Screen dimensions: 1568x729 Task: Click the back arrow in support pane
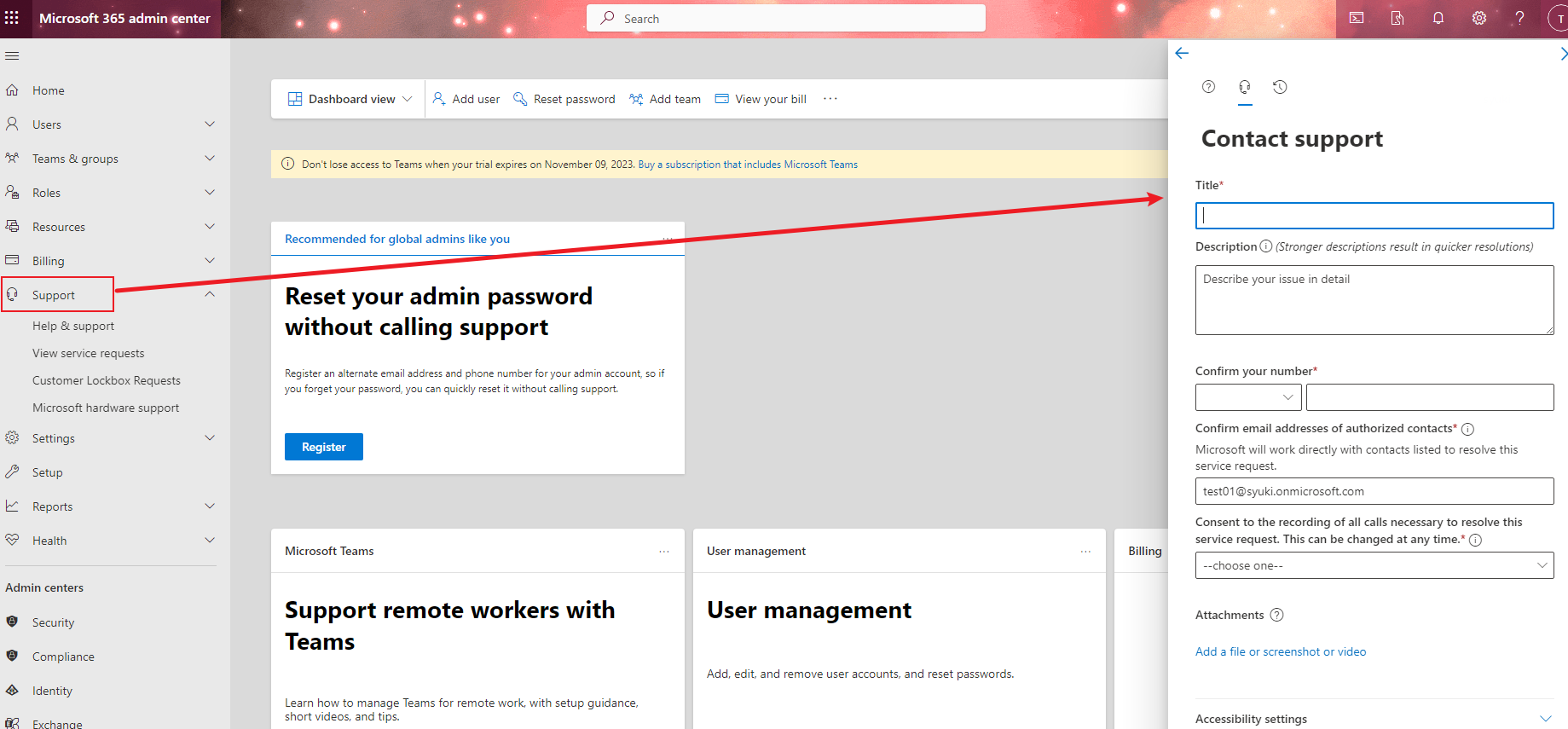click(1182, 53)
